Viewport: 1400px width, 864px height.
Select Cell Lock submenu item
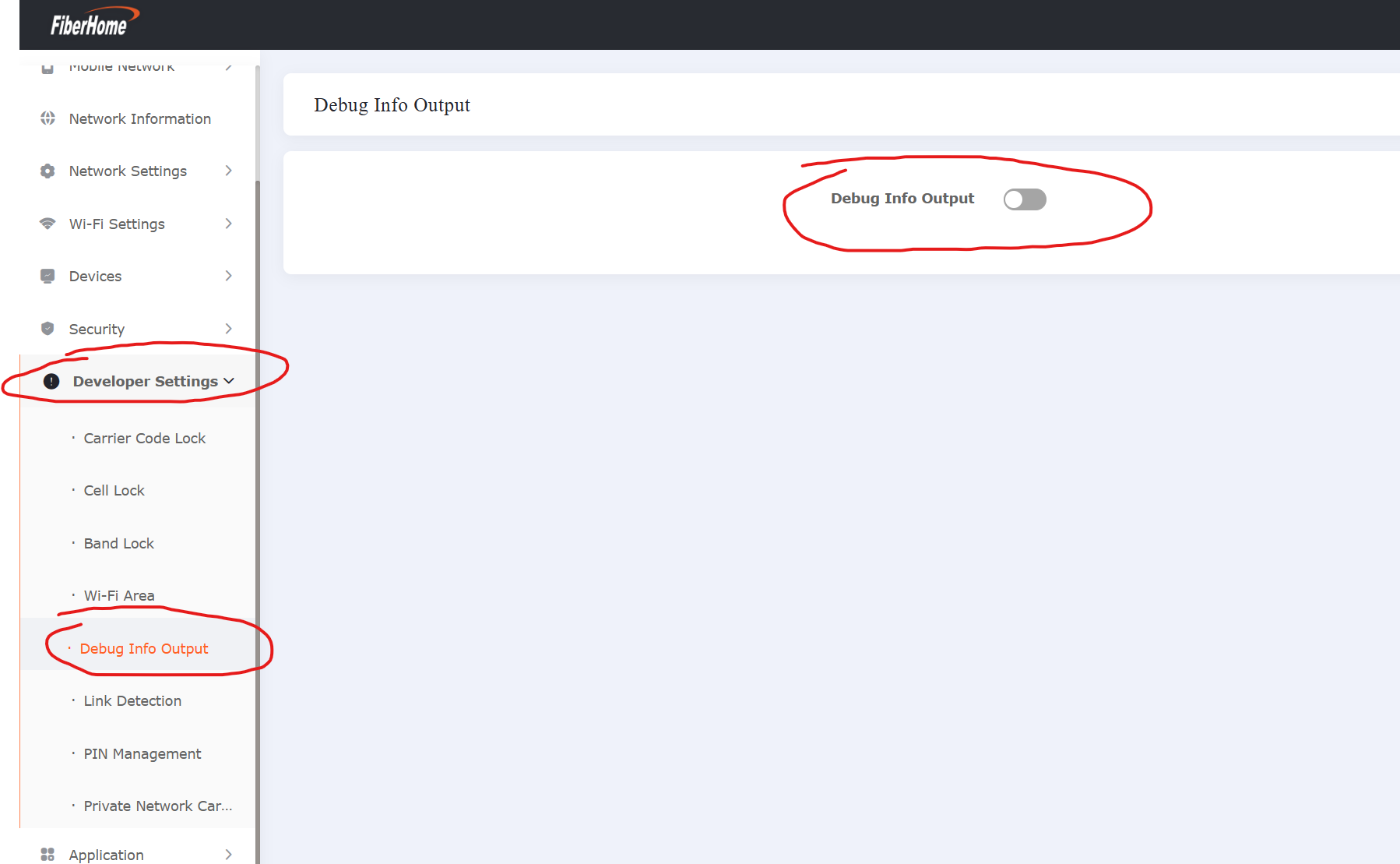click(114, 490)
